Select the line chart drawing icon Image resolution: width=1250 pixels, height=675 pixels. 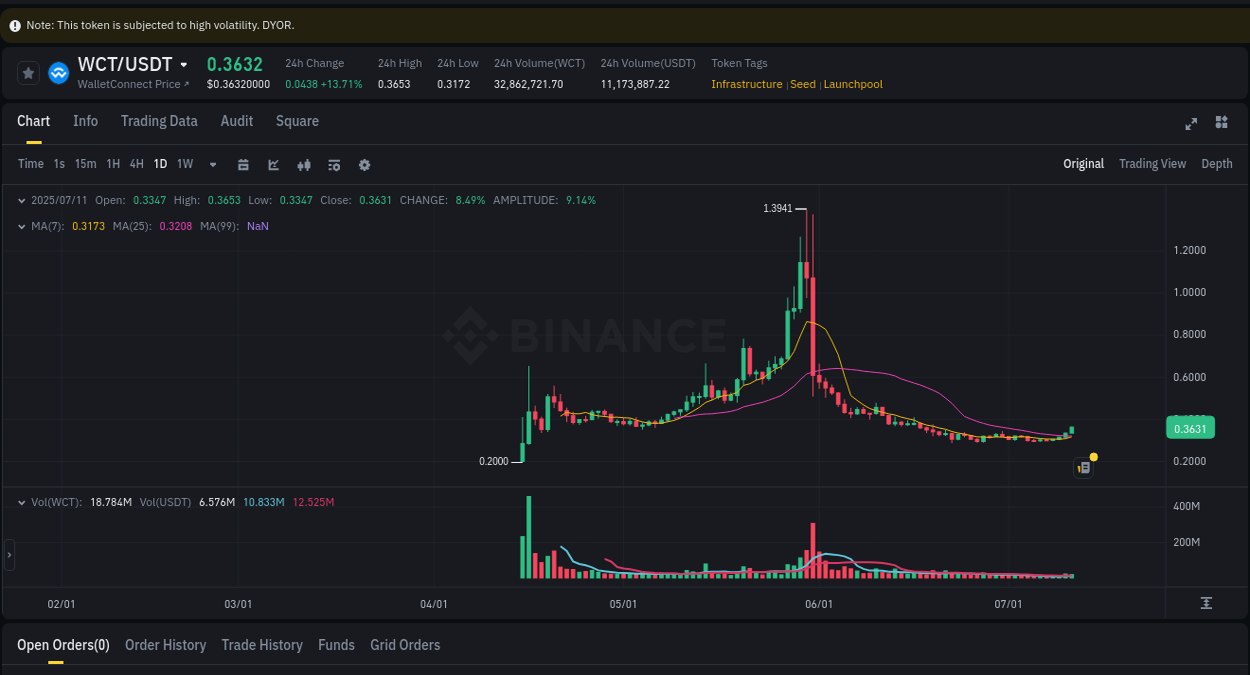pyautogui.click(x=273, y=164)
